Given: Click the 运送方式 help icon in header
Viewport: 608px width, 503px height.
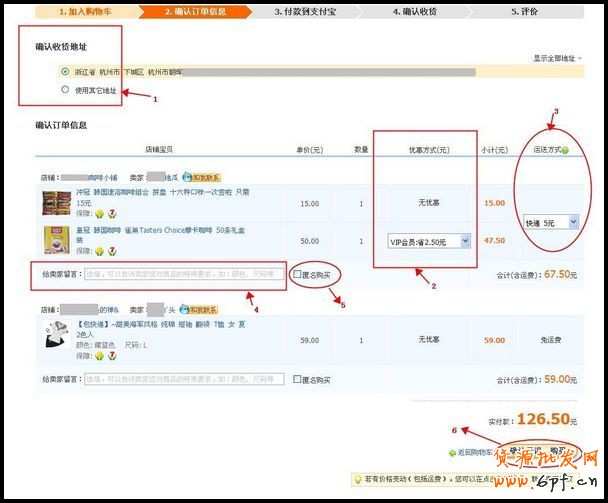Looking at the screenshot, I should pos(564,150).
